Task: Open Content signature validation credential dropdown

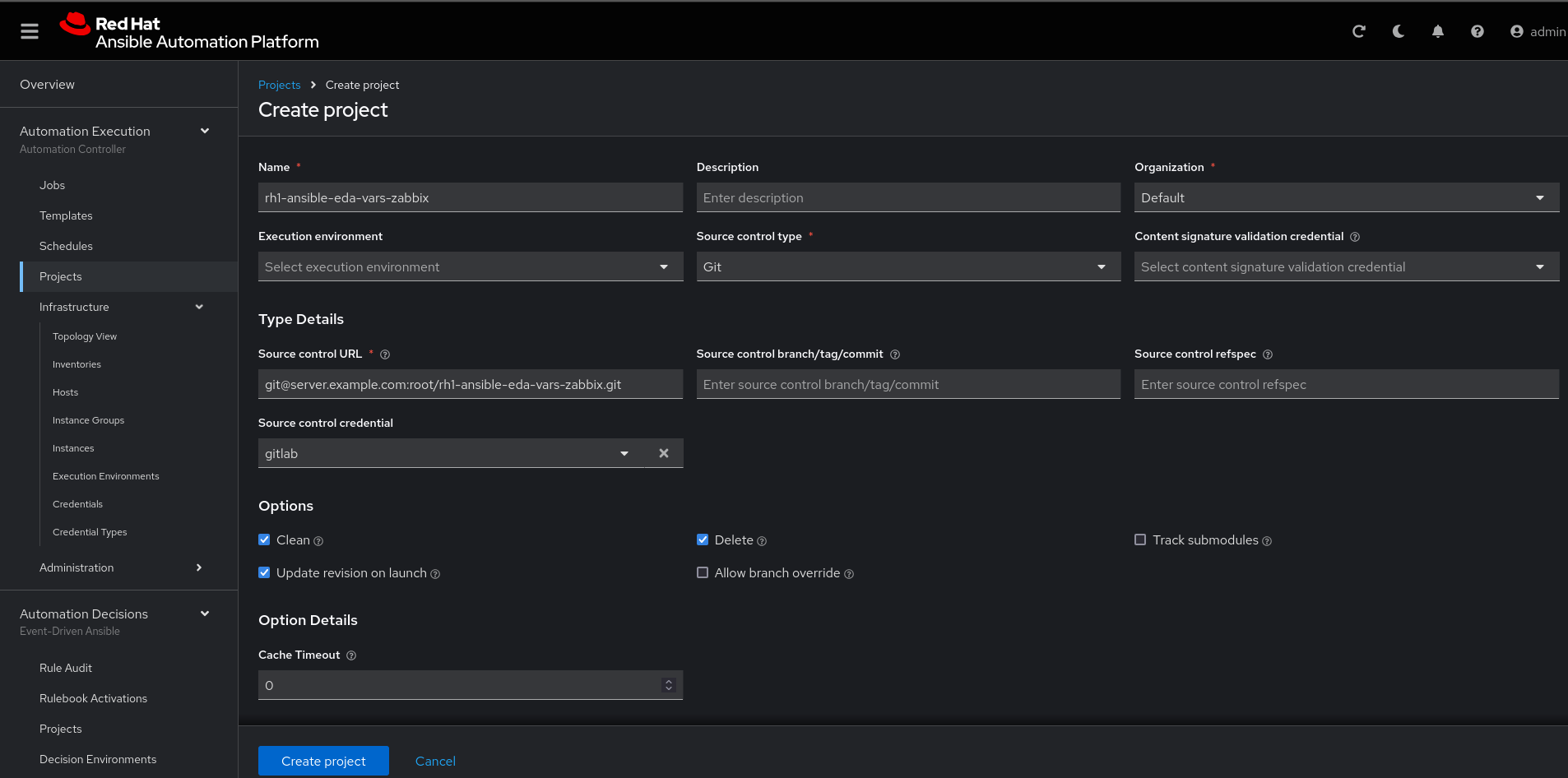Action: click(1347, 266)
